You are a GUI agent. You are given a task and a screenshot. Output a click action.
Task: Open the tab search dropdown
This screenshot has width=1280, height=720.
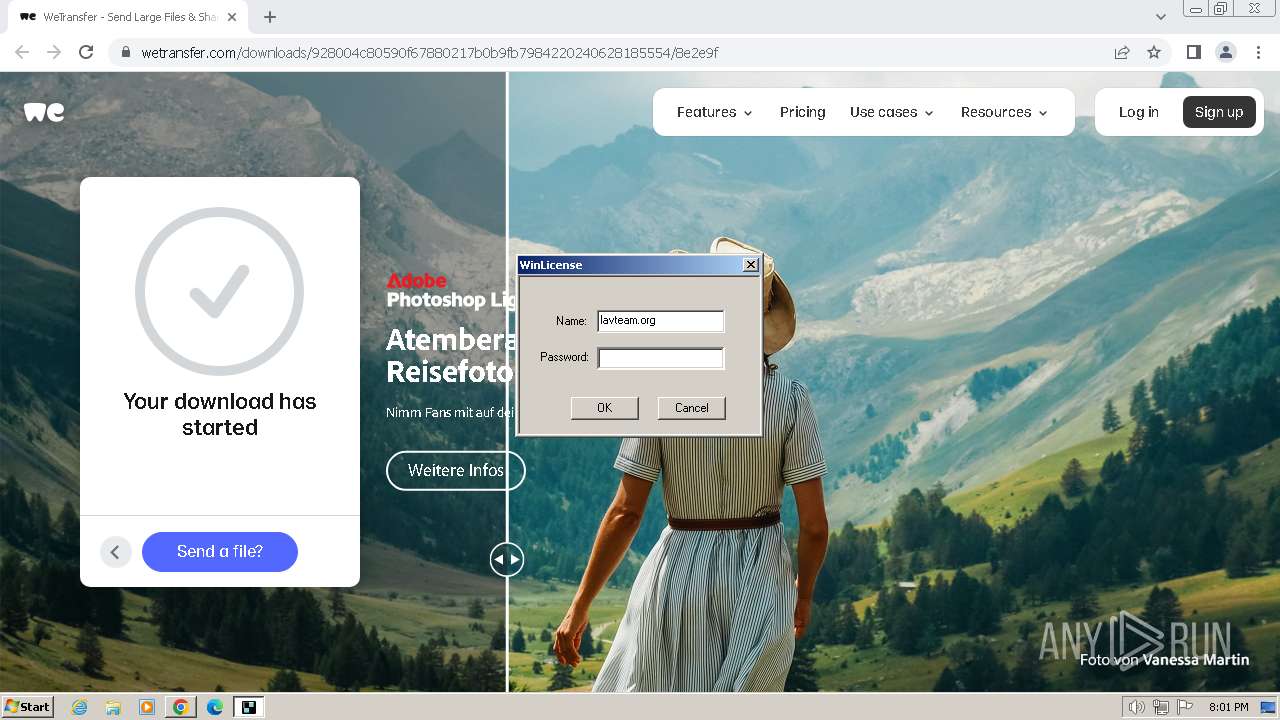click(x=1161, y=17)
